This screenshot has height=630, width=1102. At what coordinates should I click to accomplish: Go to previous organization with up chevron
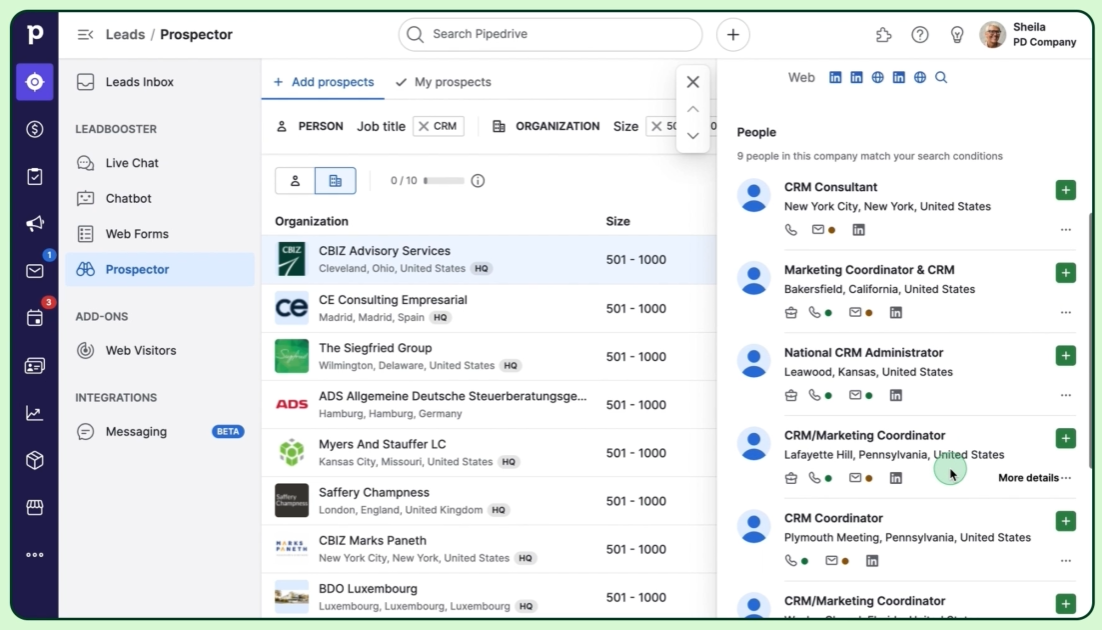click(x=693, y=109)
